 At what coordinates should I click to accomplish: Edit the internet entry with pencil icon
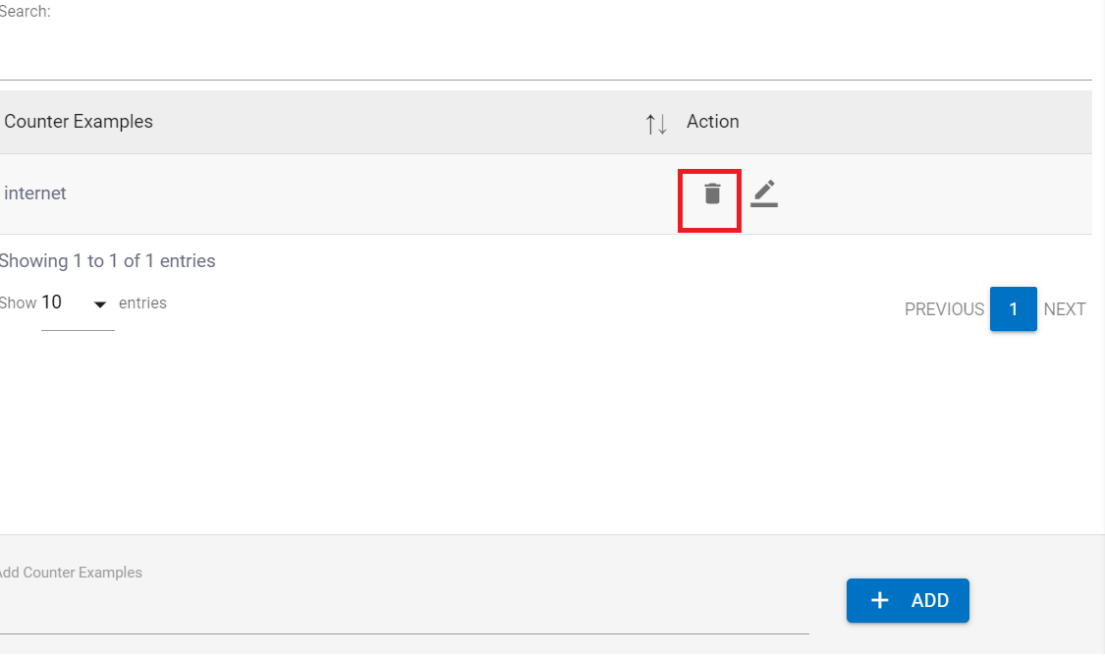[764, 194]
